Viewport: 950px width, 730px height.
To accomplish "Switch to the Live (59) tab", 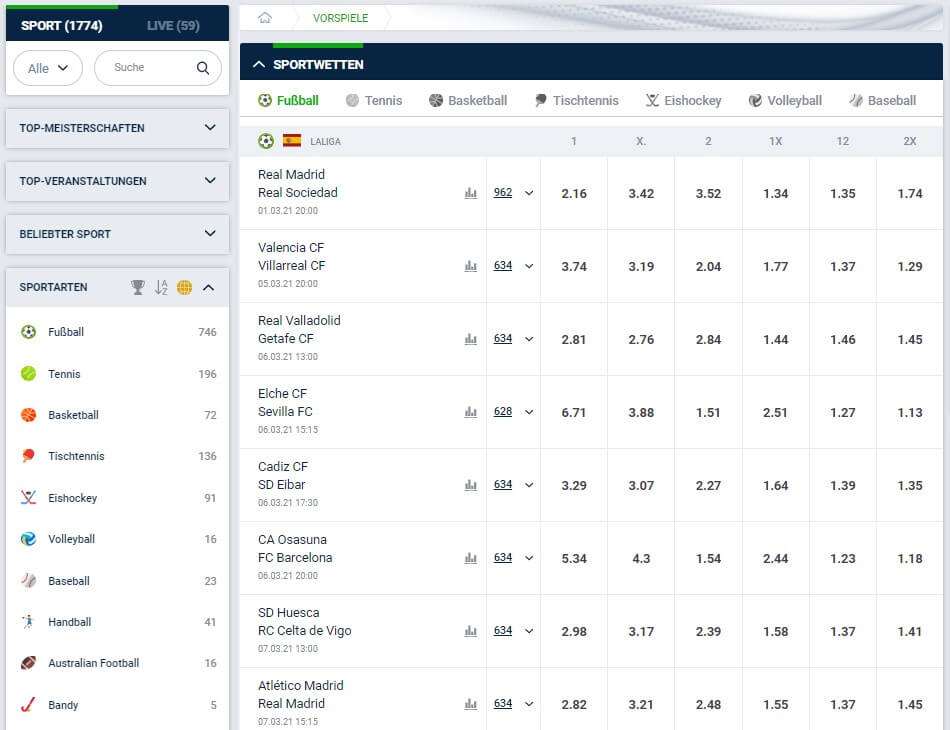I will [173, 25].
